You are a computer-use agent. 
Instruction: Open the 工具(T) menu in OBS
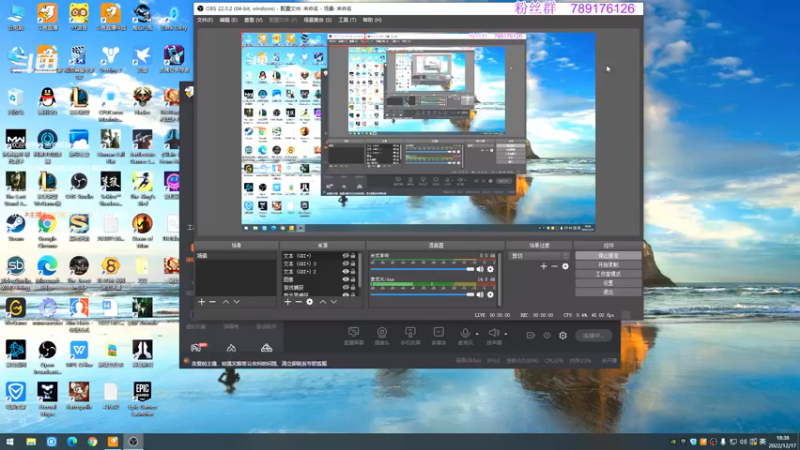(x=347, y=20)
